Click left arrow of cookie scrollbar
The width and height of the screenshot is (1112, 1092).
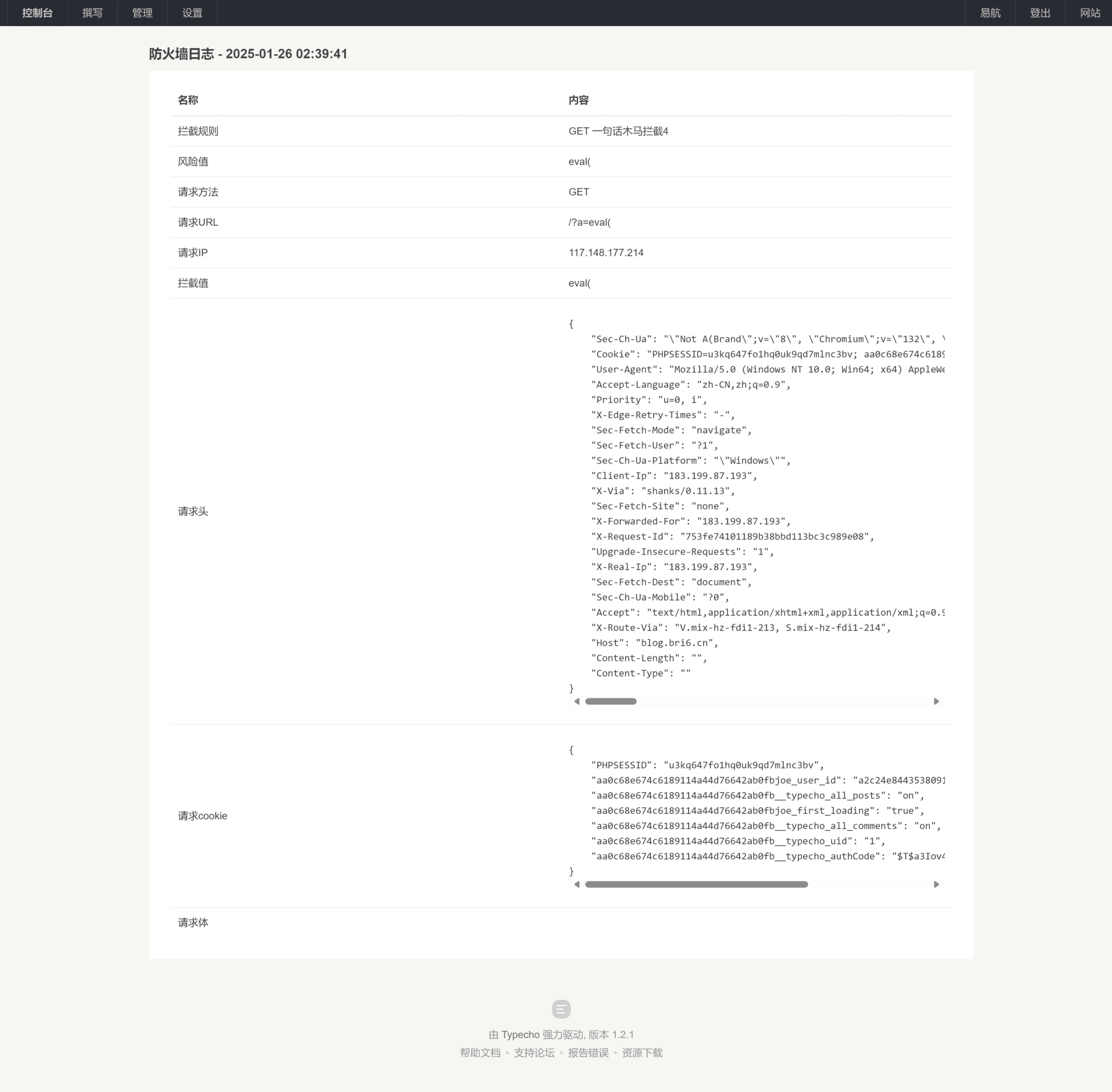[x=577, y=884]
